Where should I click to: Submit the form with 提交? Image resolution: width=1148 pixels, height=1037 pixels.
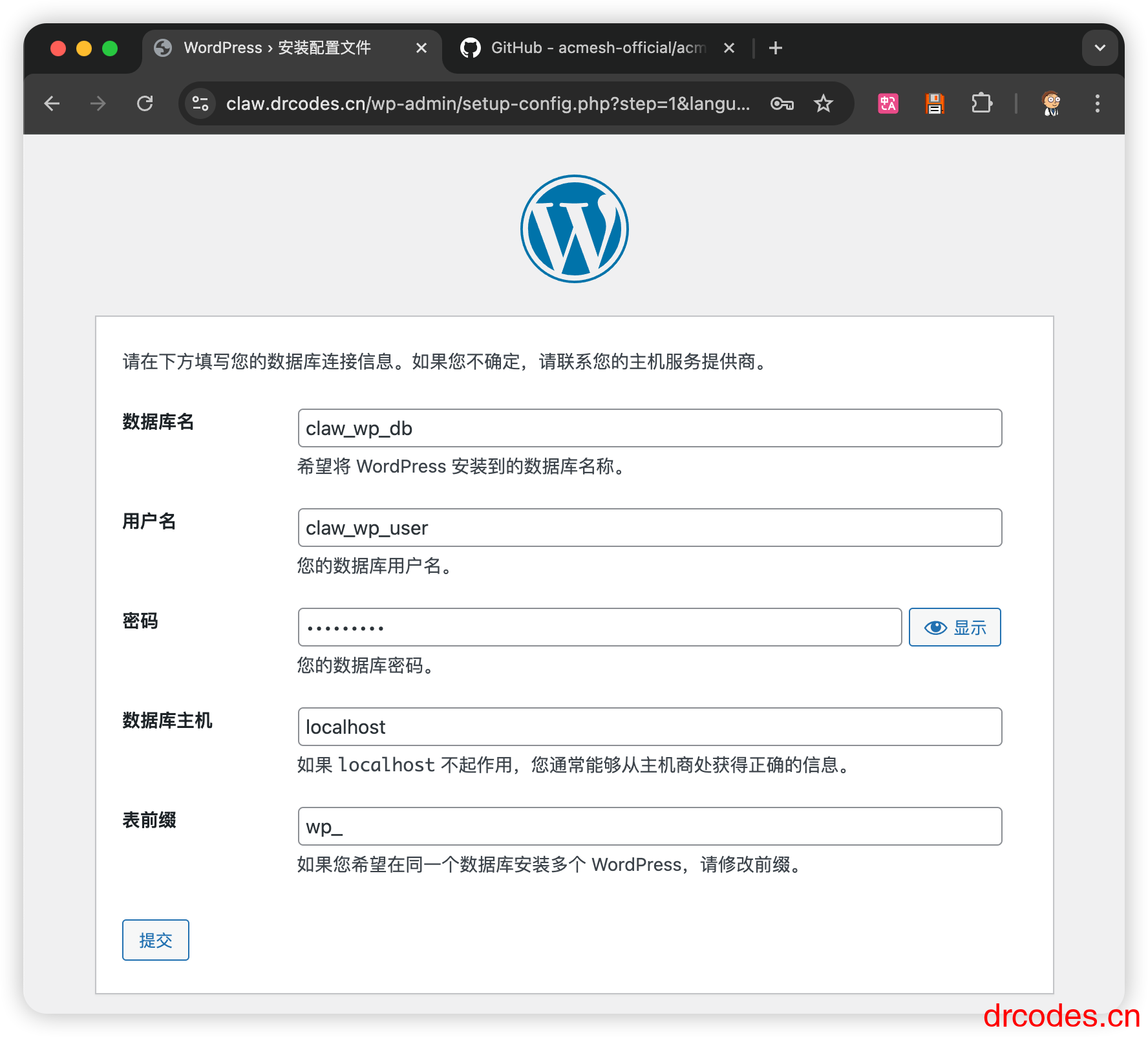(156, 940)
